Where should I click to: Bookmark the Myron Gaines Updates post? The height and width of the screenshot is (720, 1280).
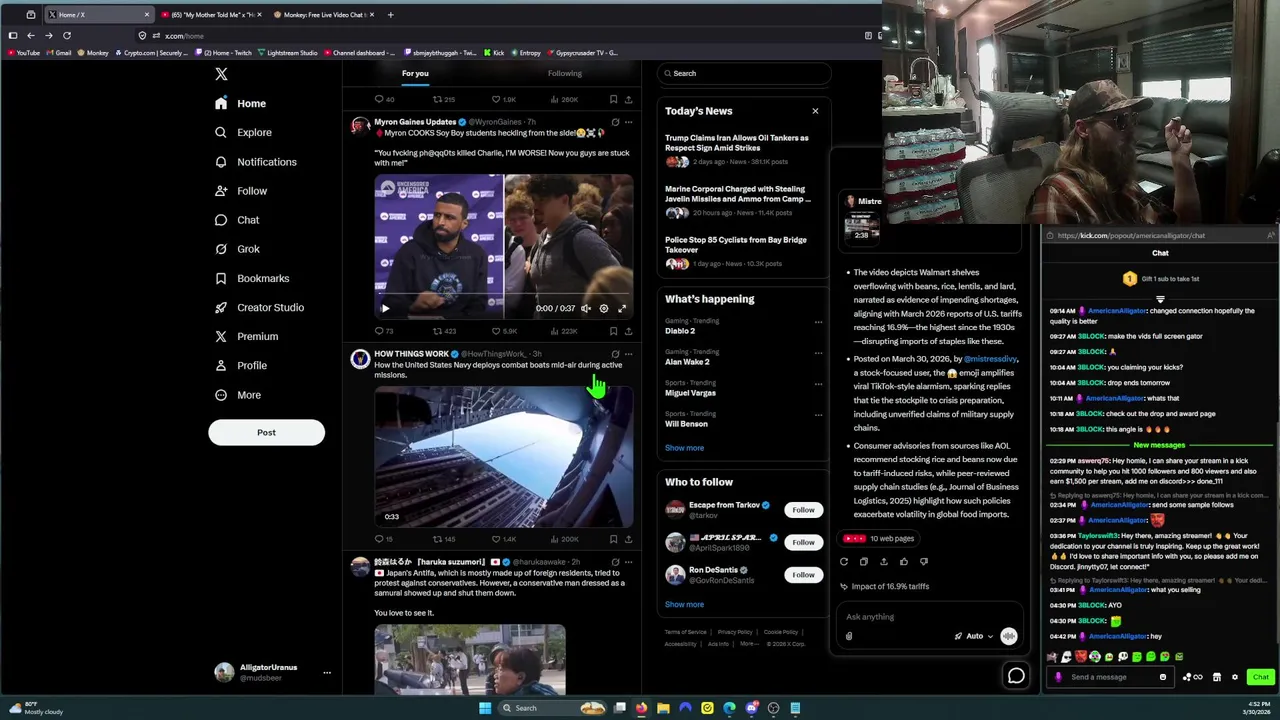(x=613, y=331)
